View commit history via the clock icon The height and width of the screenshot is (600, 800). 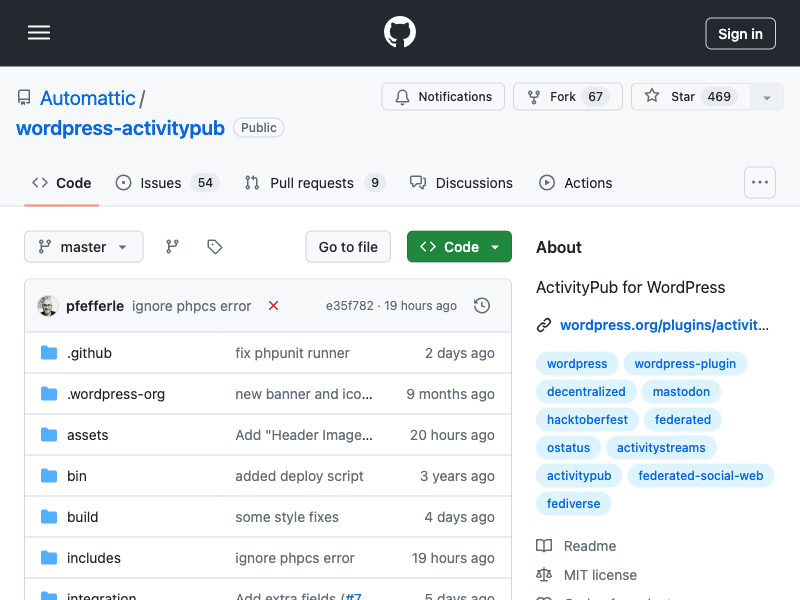[482, 306]
